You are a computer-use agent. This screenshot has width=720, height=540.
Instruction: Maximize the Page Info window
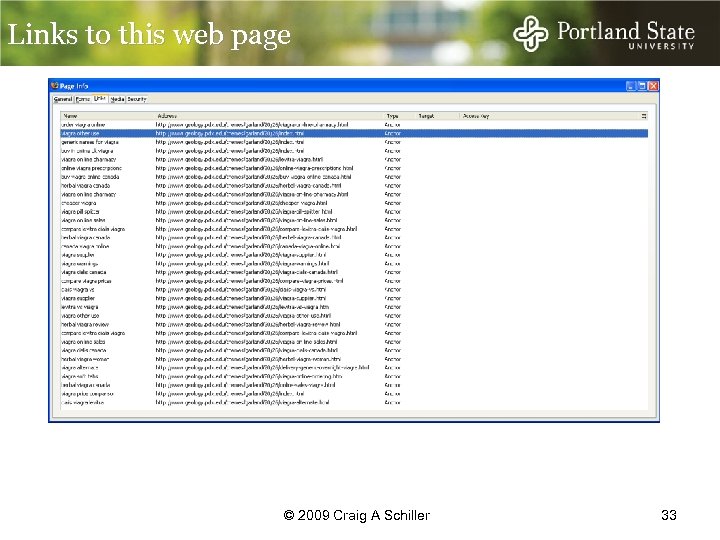[642, 86]
